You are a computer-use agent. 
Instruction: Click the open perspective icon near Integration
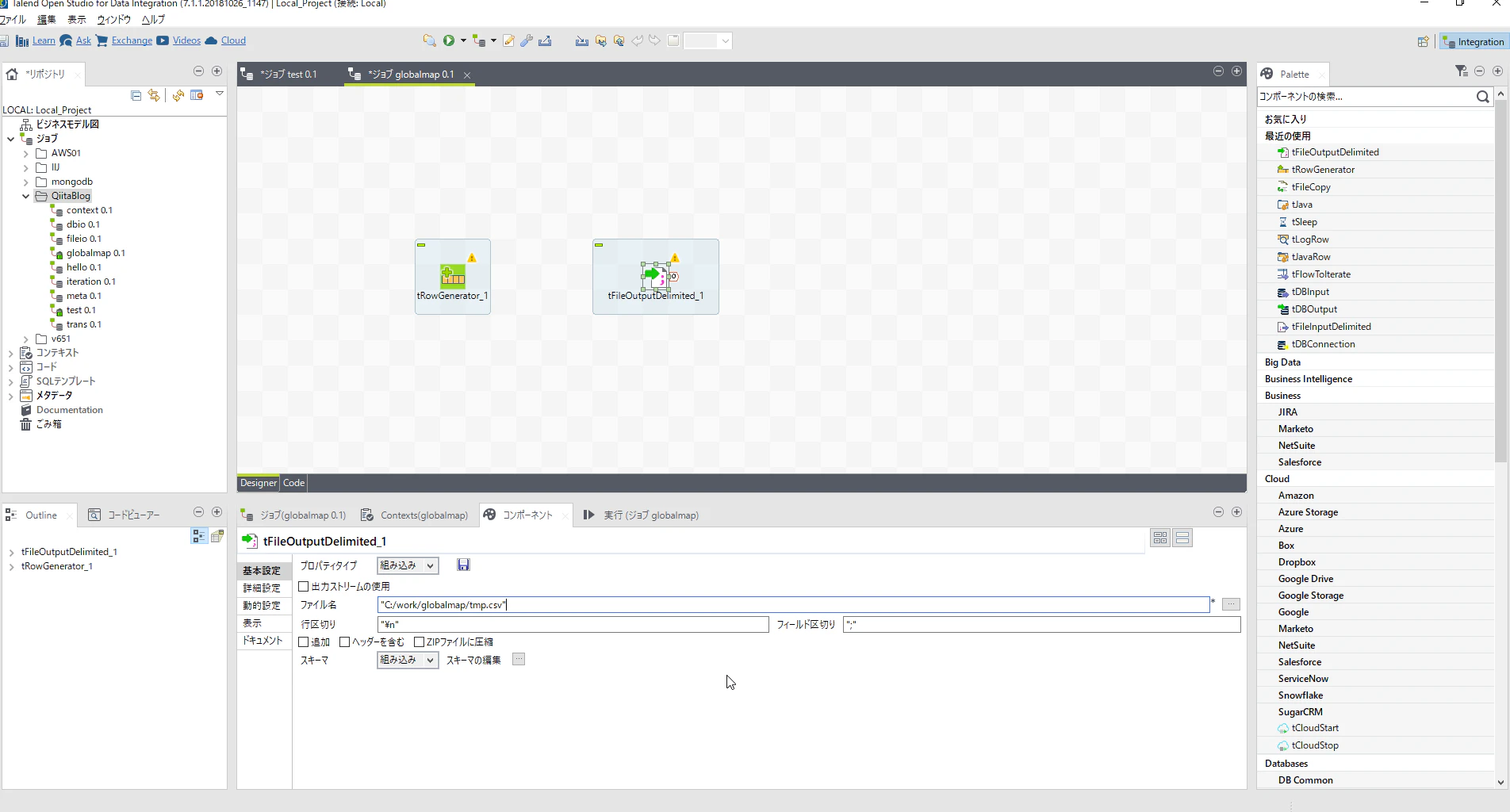(x=1424, y=41)
